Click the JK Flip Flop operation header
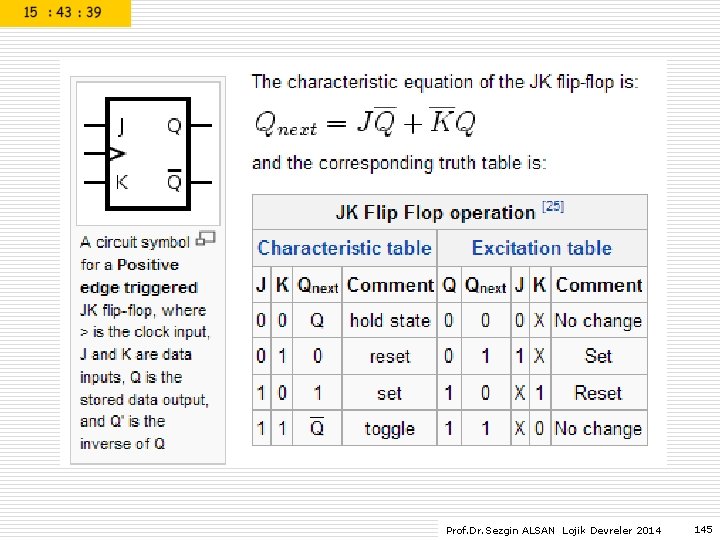This screenshot has height=540, width=720. 450,212
